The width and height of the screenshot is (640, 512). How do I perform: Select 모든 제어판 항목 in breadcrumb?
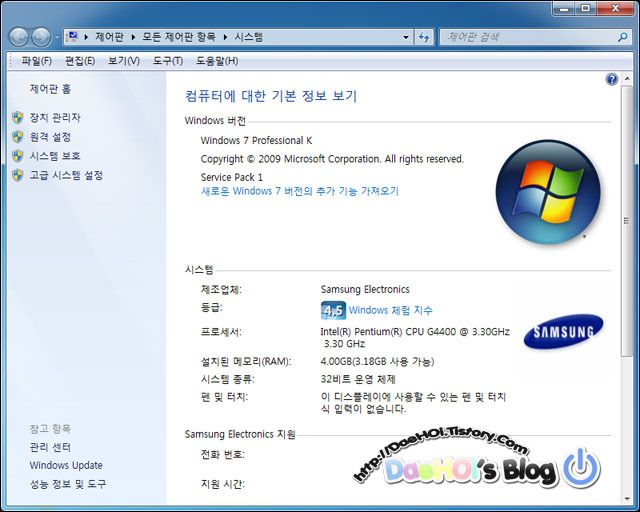pos(179,37)
